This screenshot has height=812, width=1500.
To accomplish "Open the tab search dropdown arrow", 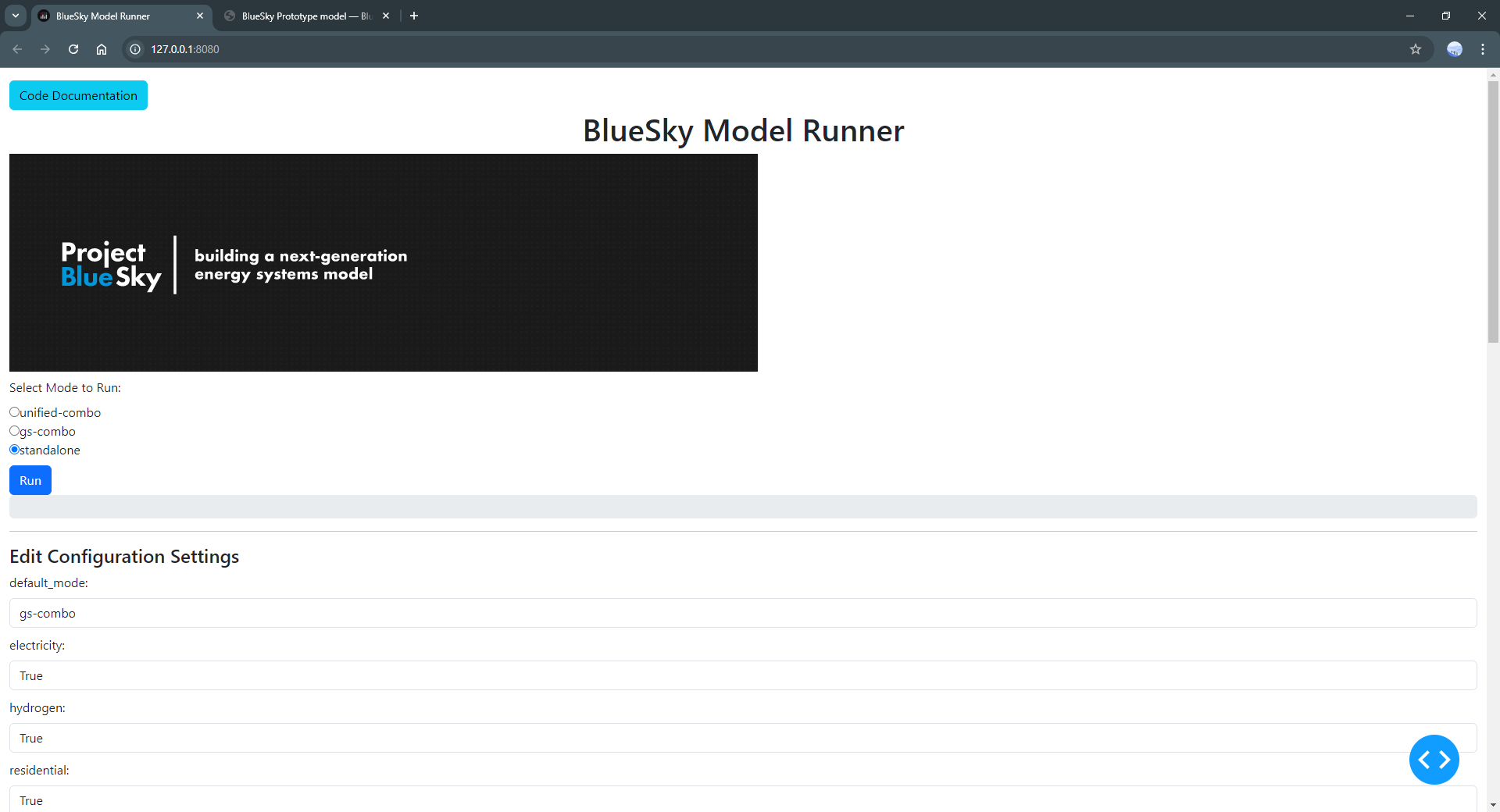I will (16, 16).
